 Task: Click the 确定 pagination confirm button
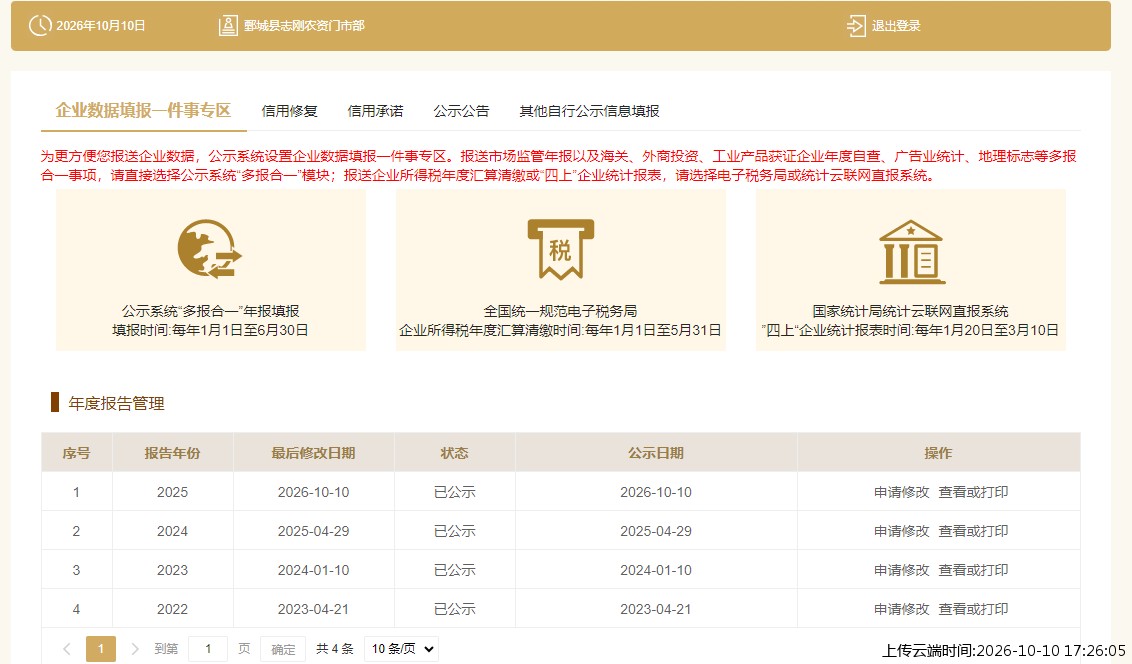(x=283, y=649)
